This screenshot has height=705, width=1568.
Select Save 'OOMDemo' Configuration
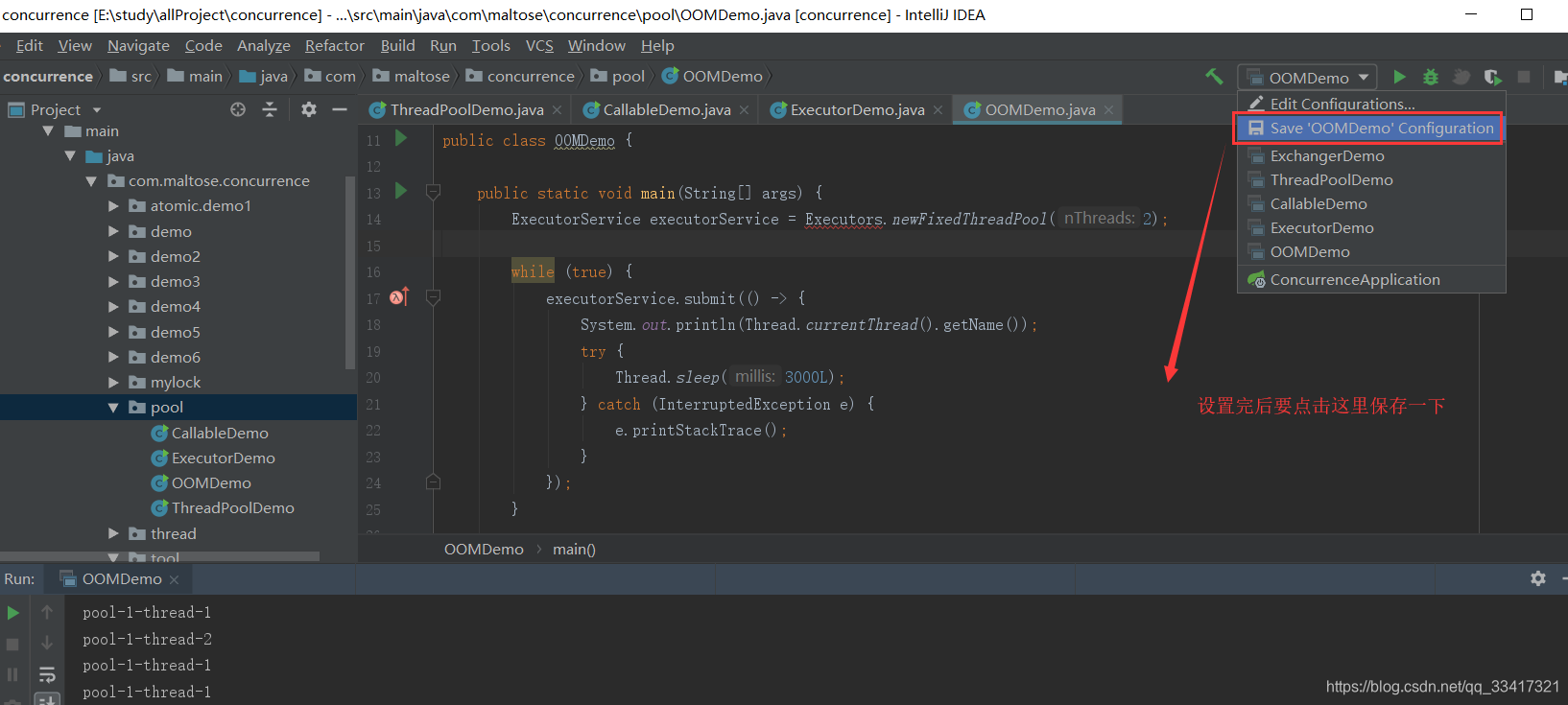(1371, 128)
